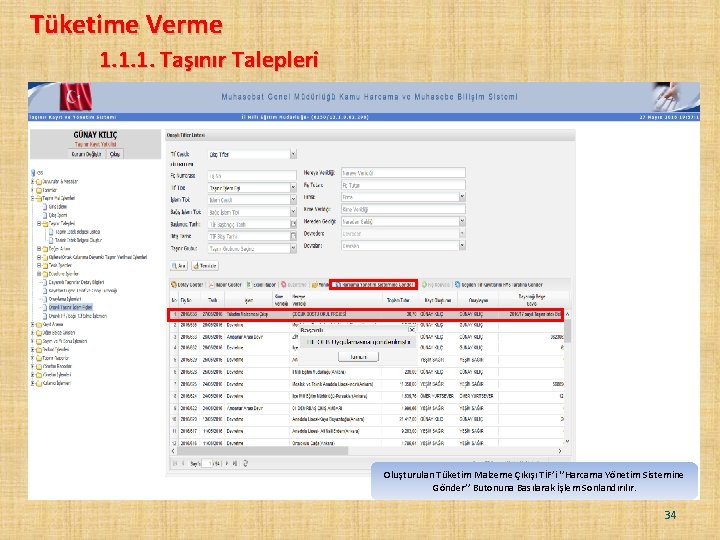The height and width of the screenshot is (540, 720).
Task: Select row 12 Devretme cell
Action: click(248, 444)
